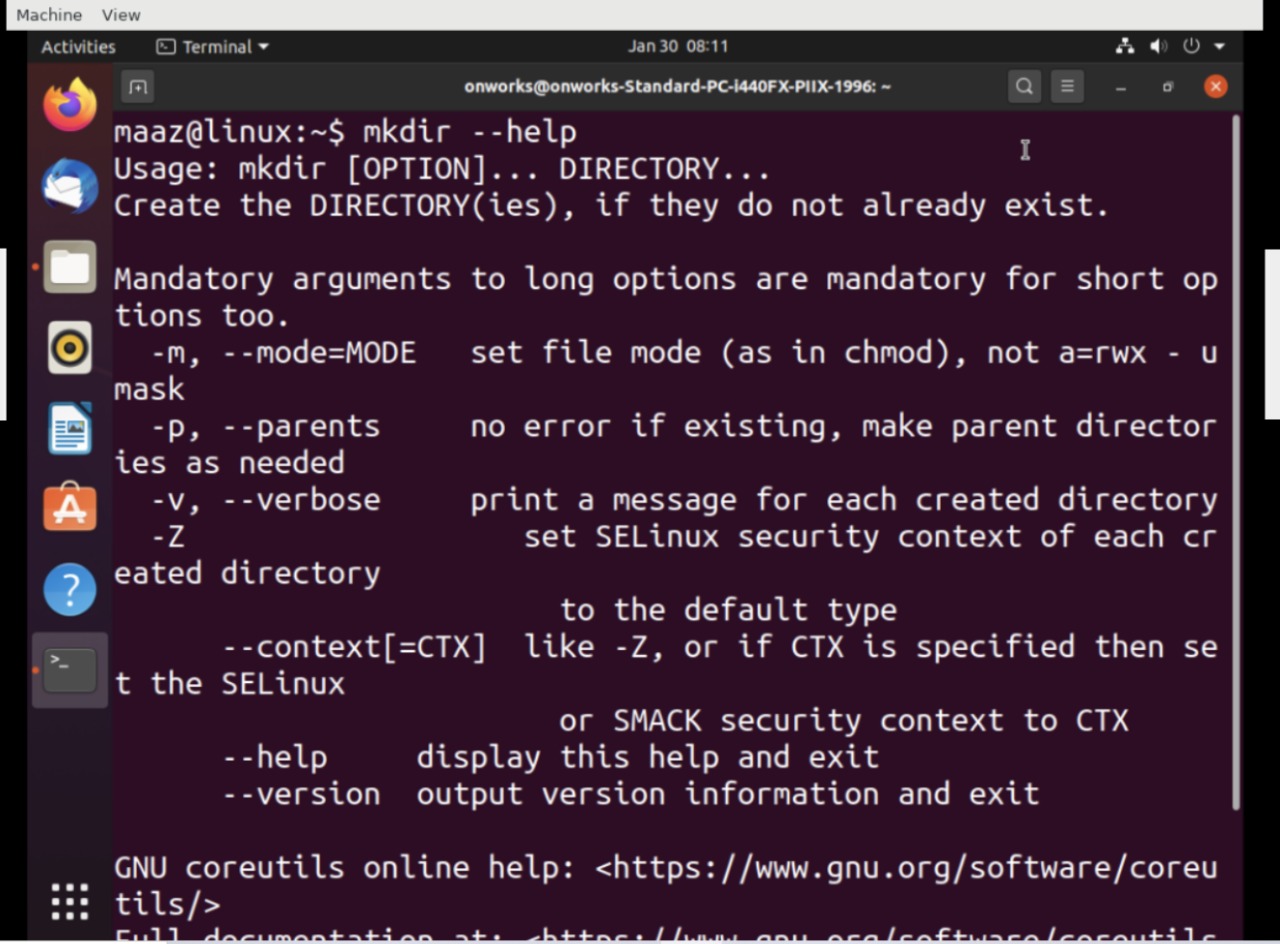Open the View menu
Screen dimensions: 1280x944
click(121, 15)
